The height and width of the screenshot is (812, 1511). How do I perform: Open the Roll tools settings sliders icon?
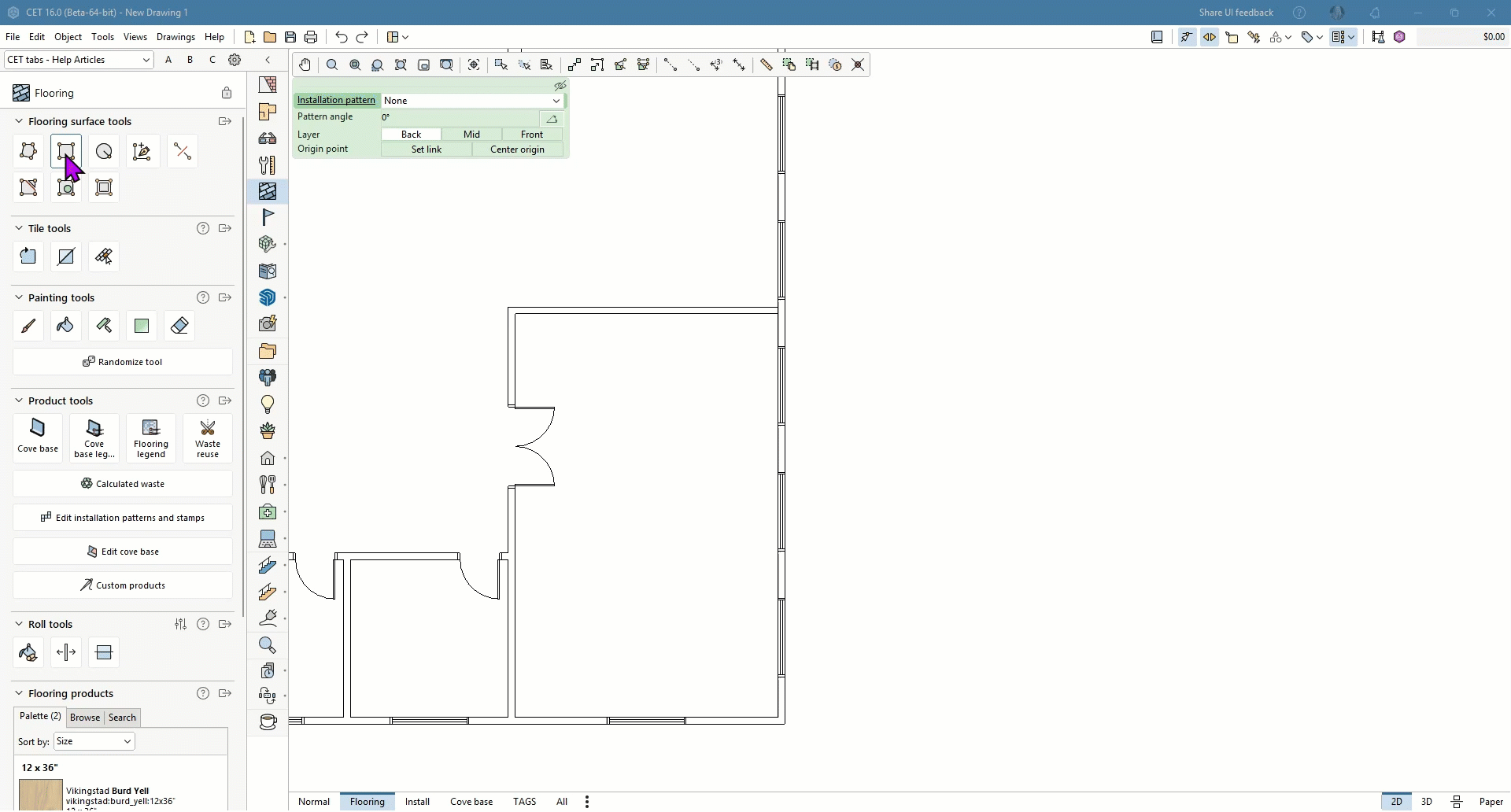(x=181, y=625)
